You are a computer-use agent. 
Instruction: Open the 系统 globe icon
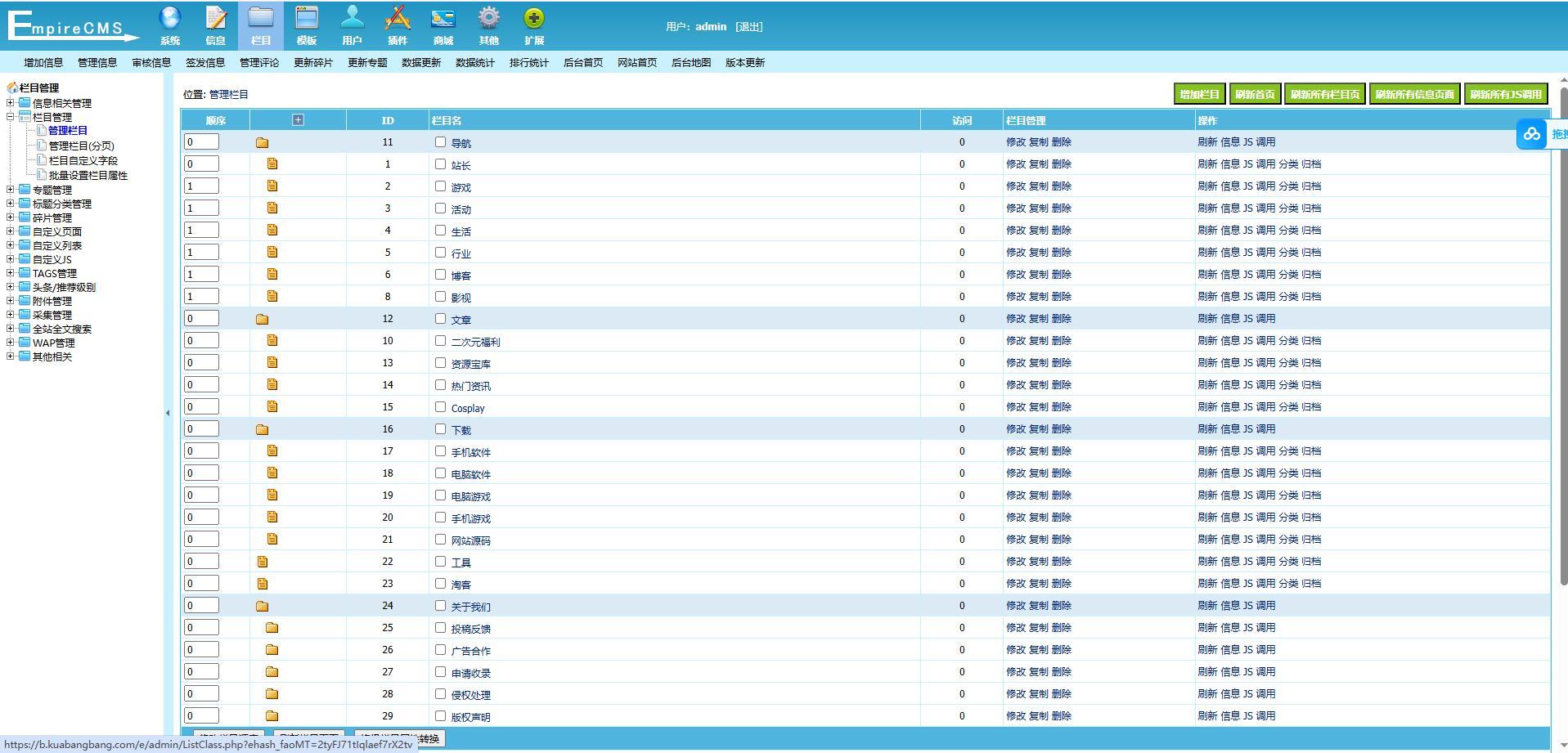(x=169, y=19)
